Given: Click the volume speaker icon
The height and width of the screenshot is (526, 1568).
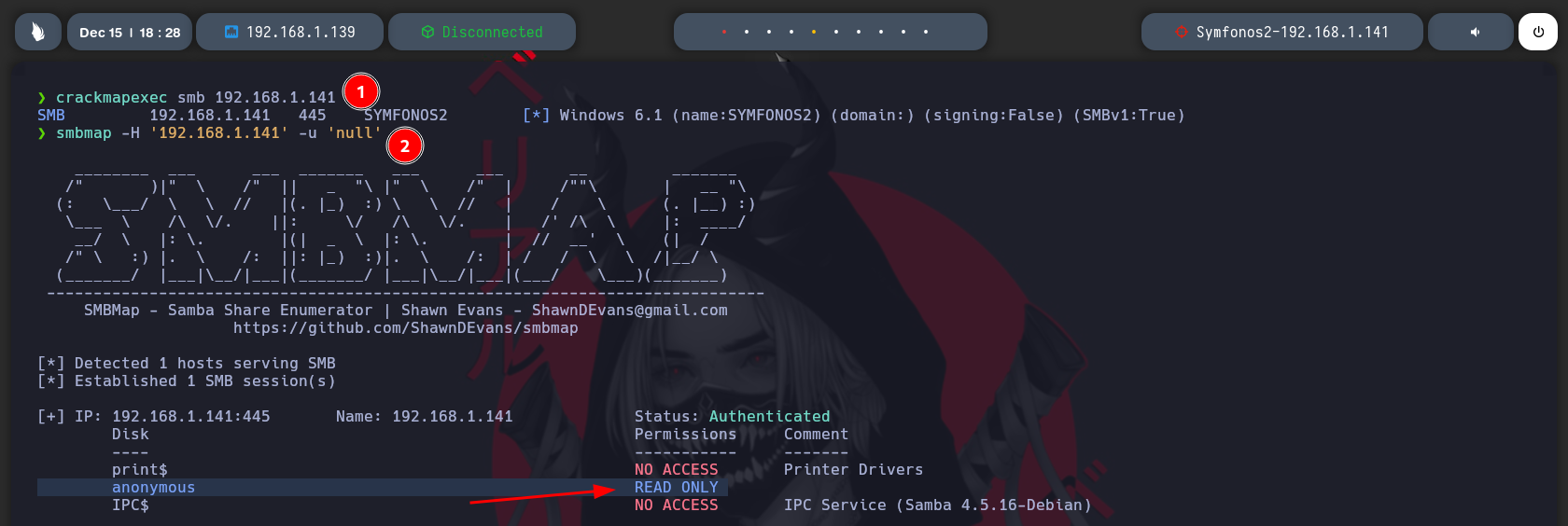Looking at the screenshot, I should point(1475,32).
